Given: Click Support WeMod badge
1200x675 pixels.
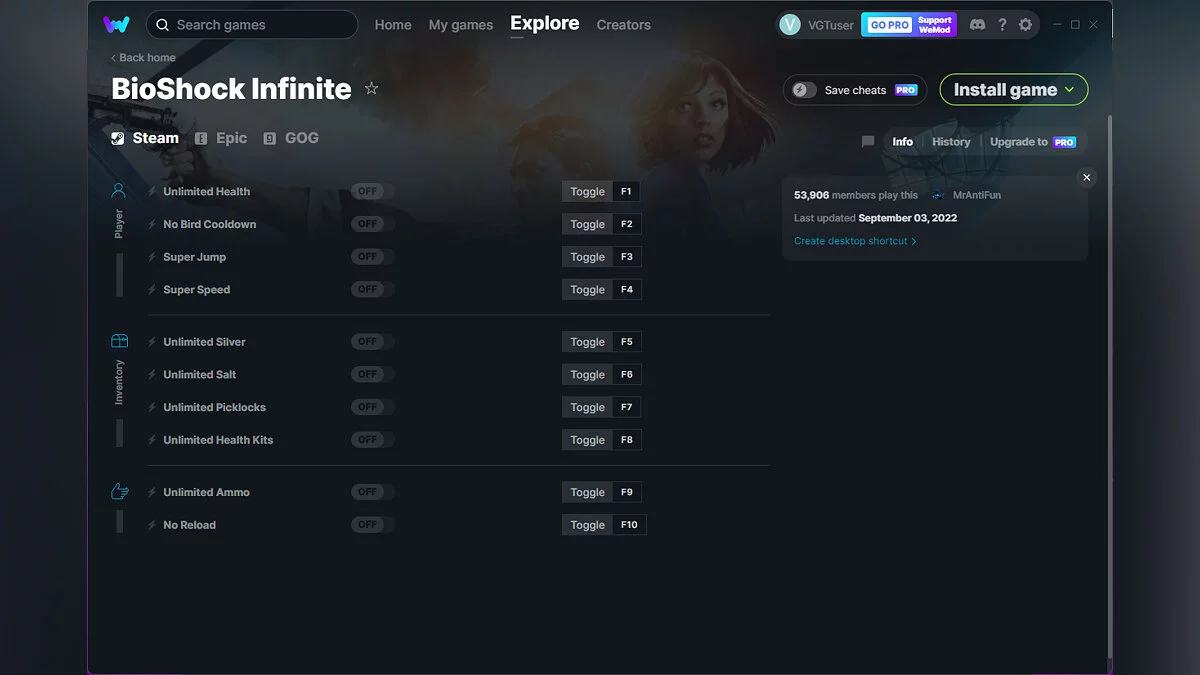Looking at the screenshot, I should [x=935, y=25].
